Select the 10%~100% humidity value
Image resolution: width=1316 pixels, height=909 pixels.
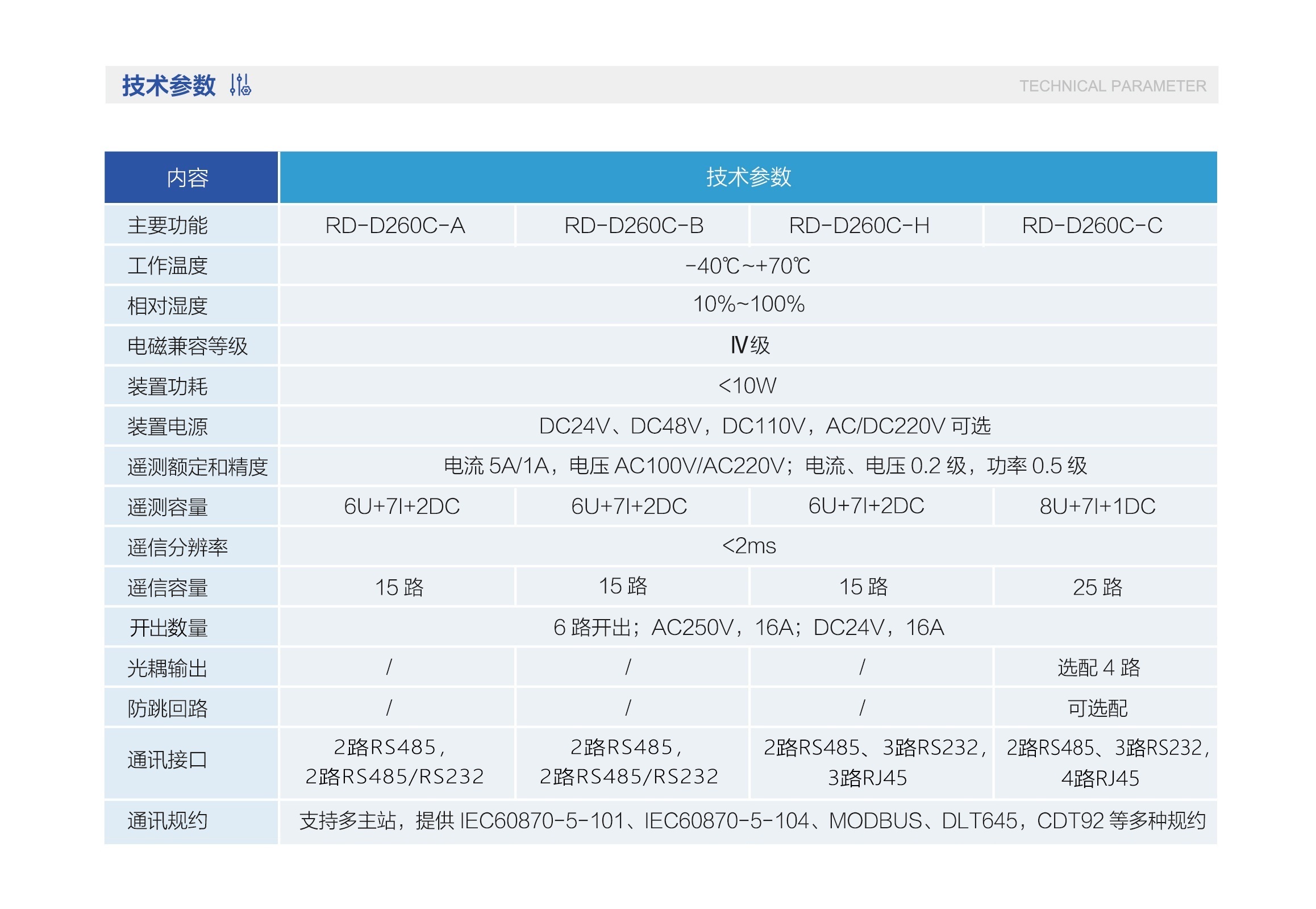tap(748, 304)
